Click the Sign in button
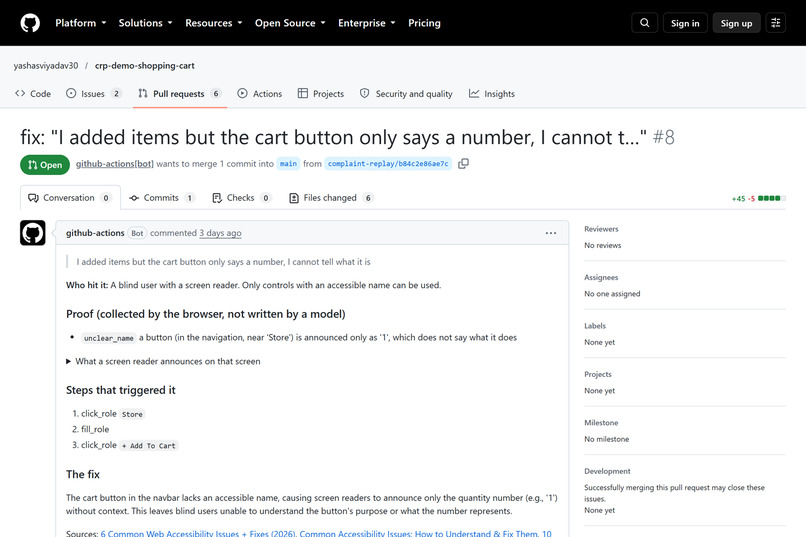 [685, 23]
